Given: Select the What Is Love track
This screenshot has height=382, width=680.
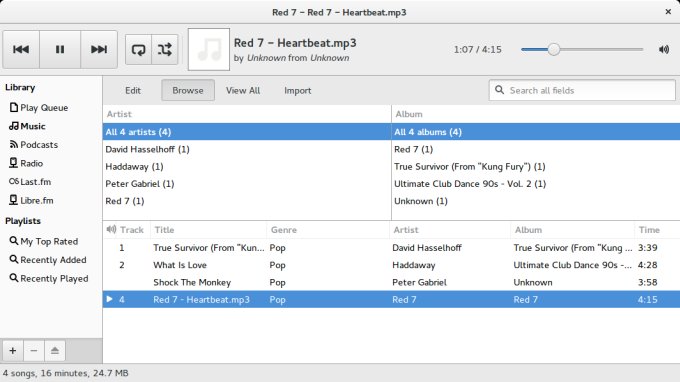Looking at the screenshot, I should pos(391,265).
